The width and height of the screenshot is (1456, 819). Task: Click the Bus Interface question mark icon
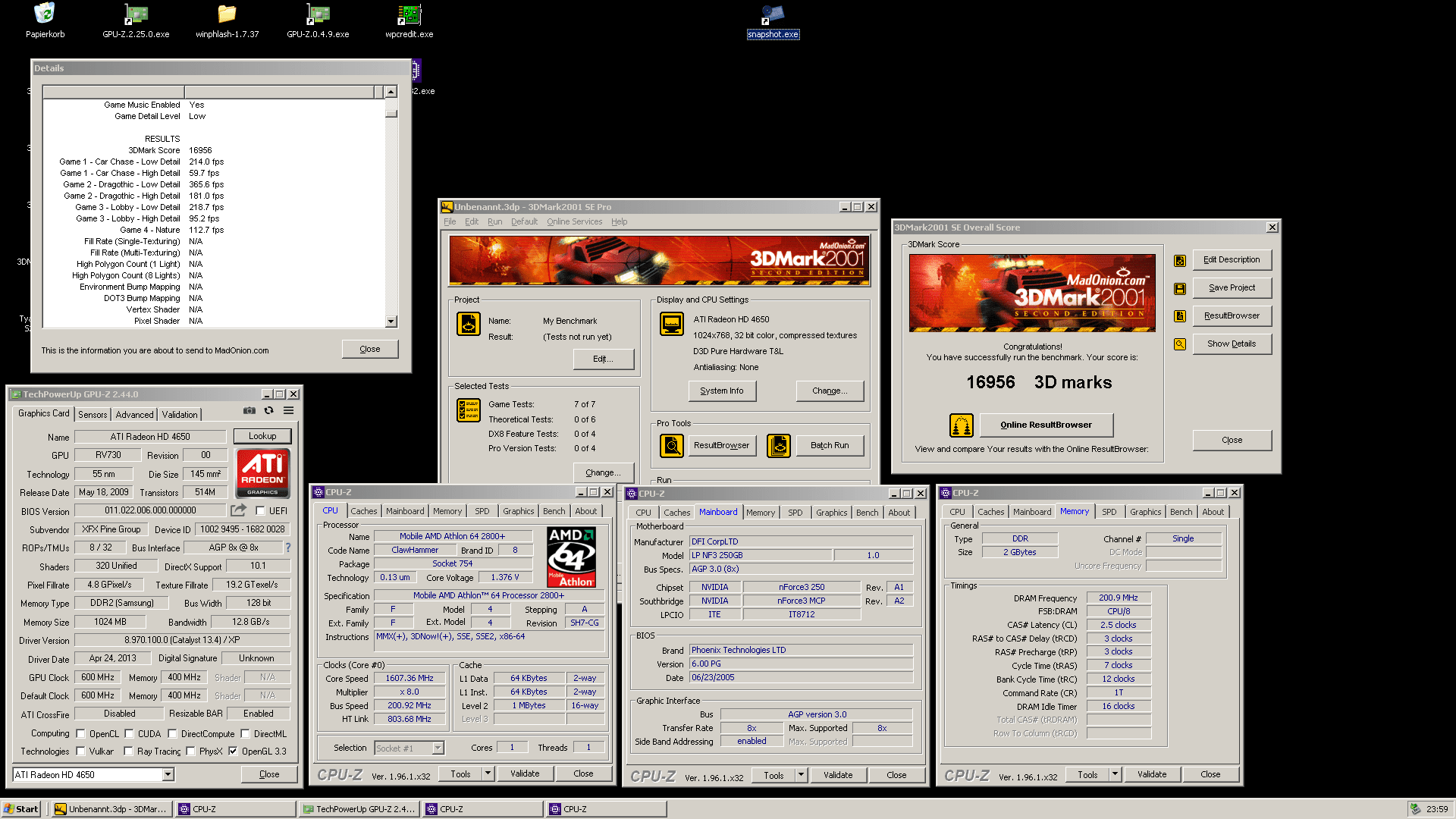point(288,548)
